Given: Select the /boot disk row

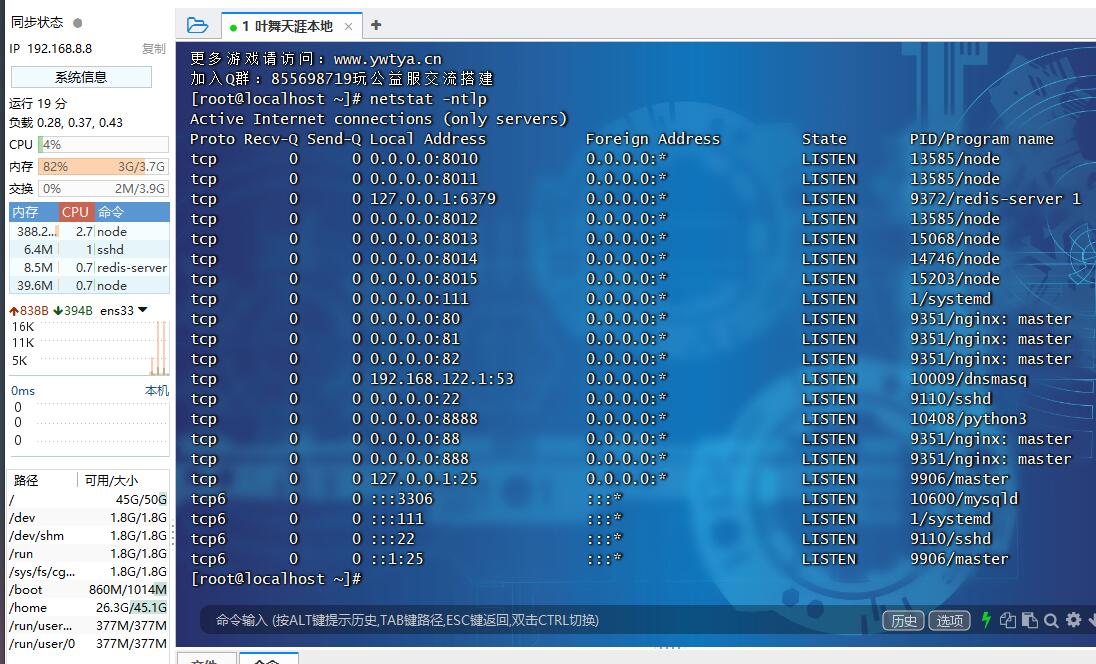Looking at the screenshot, I should click(88, 590).
